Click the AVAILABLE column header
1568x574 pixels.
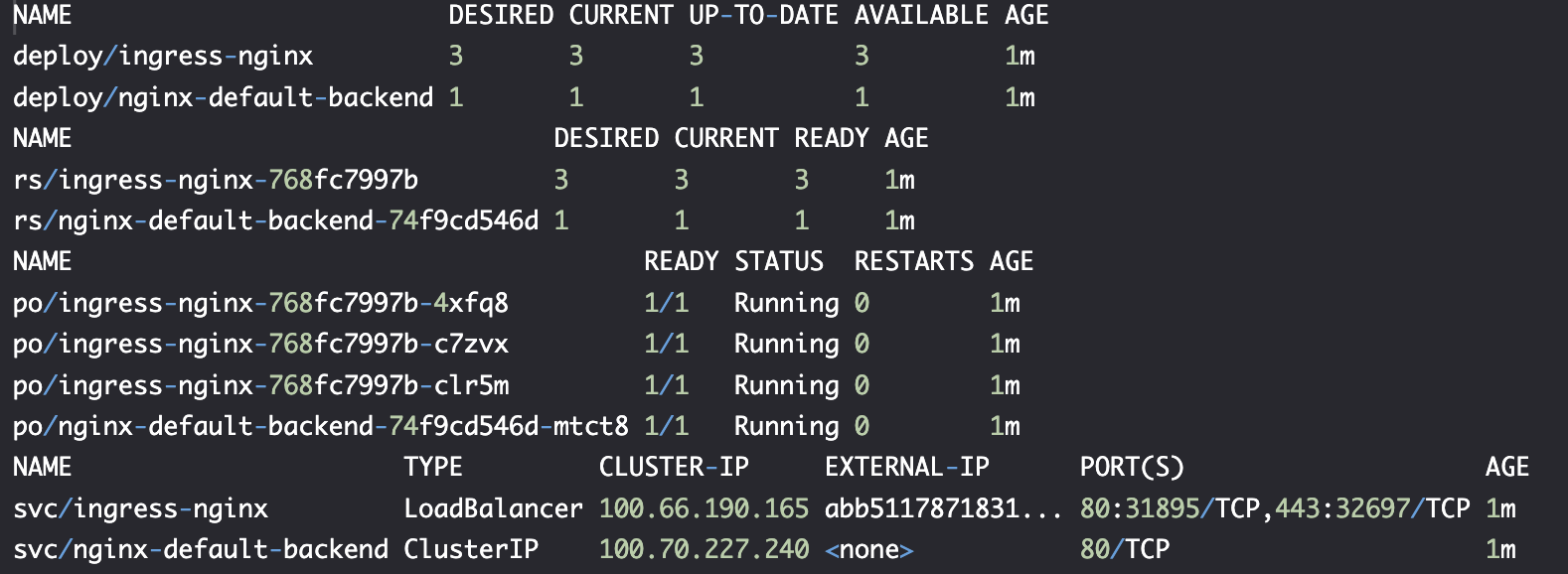(921, 15)
